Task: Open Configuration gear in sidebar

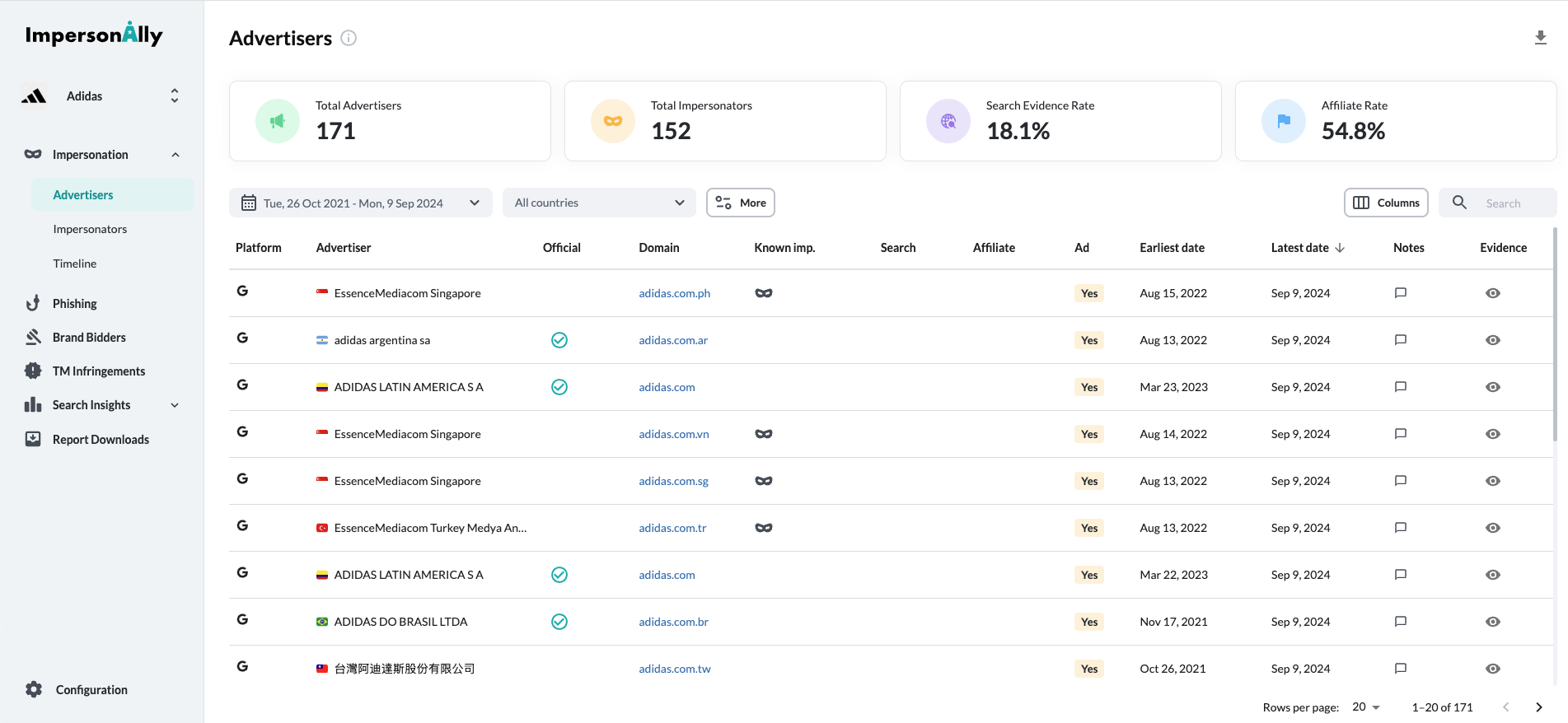Action: pos(34,690)
